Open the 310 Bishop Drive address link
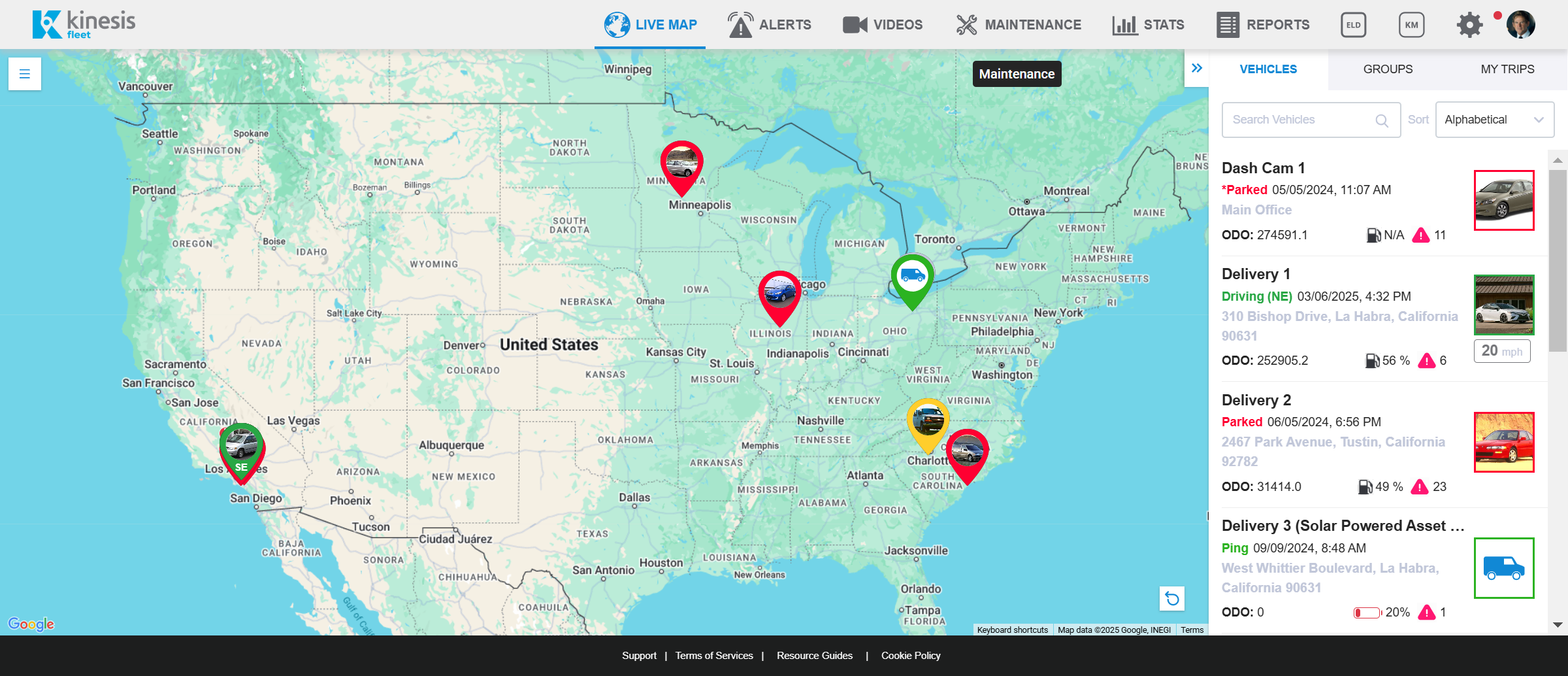The height and width of the screenshot is (676, 1568). click(1339, 326)
